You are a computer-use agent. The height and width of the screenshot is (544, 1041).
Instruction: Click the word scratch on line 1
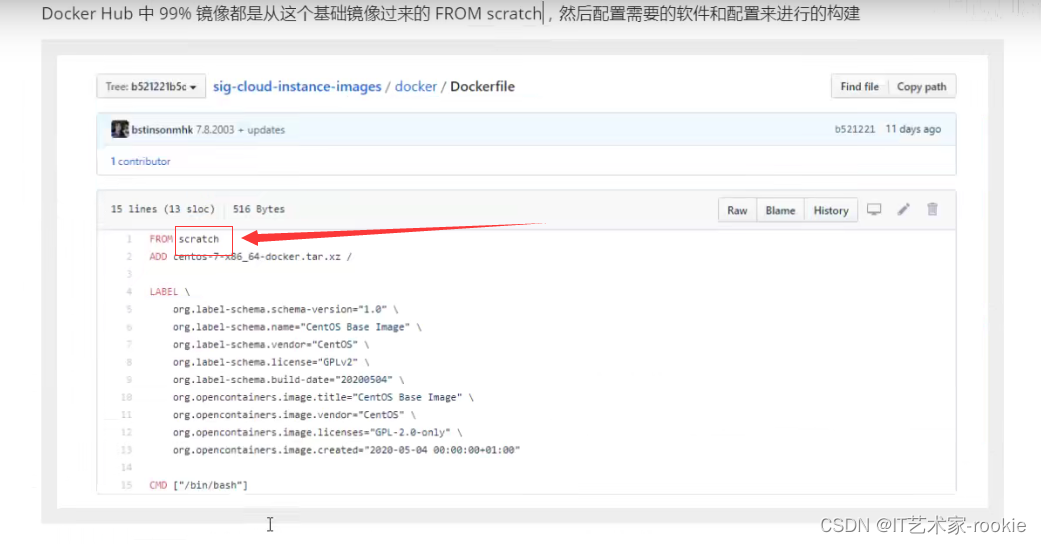(199, 239)
